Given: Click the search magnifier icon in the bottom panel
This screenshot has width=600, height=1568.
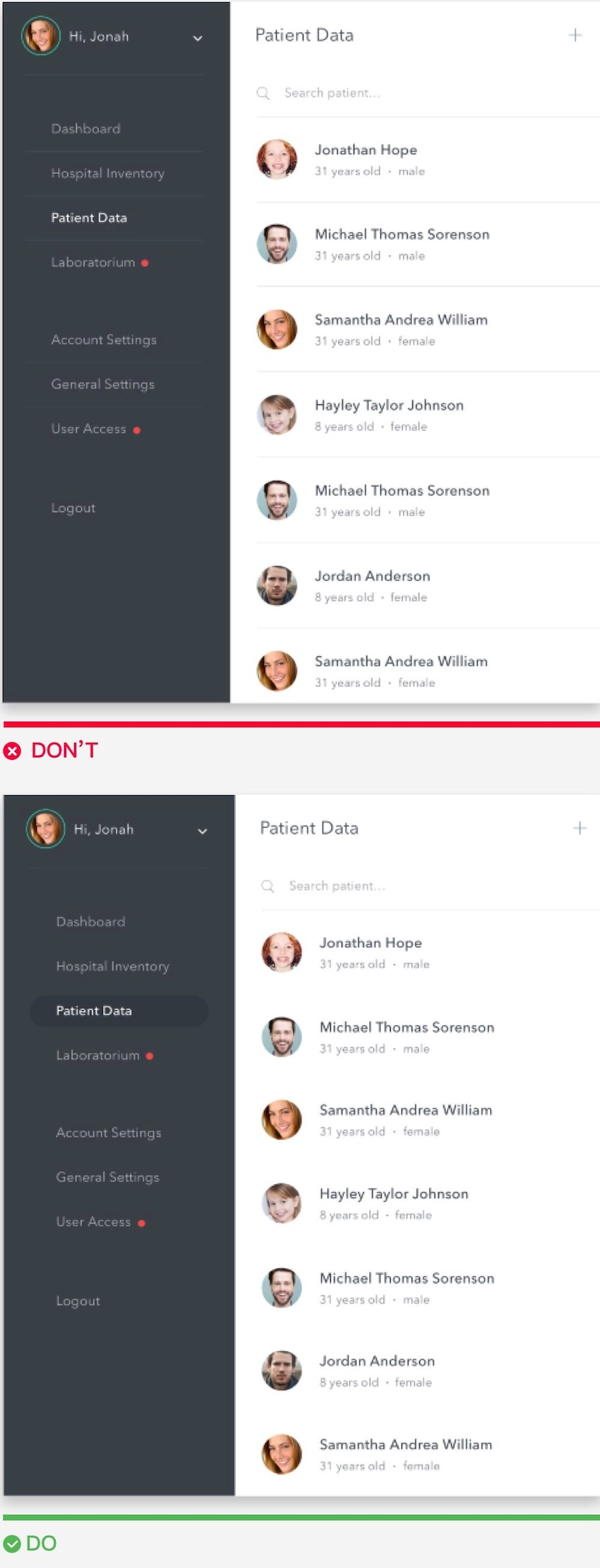Looking at the screenshot, I should pyautogui.click(x=268, y=886).
